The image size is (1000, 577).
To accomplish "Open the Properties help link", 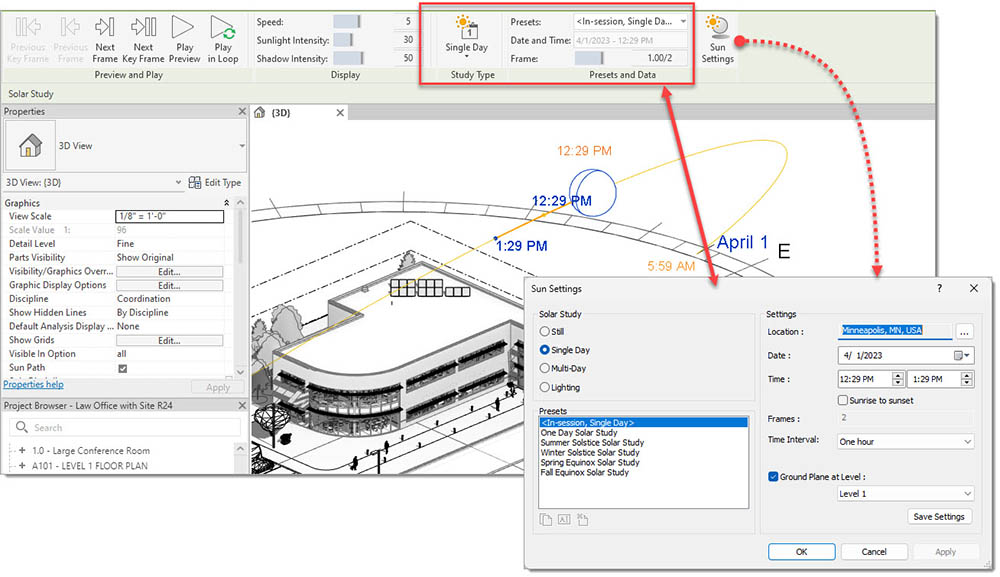I will pos(33,384).
